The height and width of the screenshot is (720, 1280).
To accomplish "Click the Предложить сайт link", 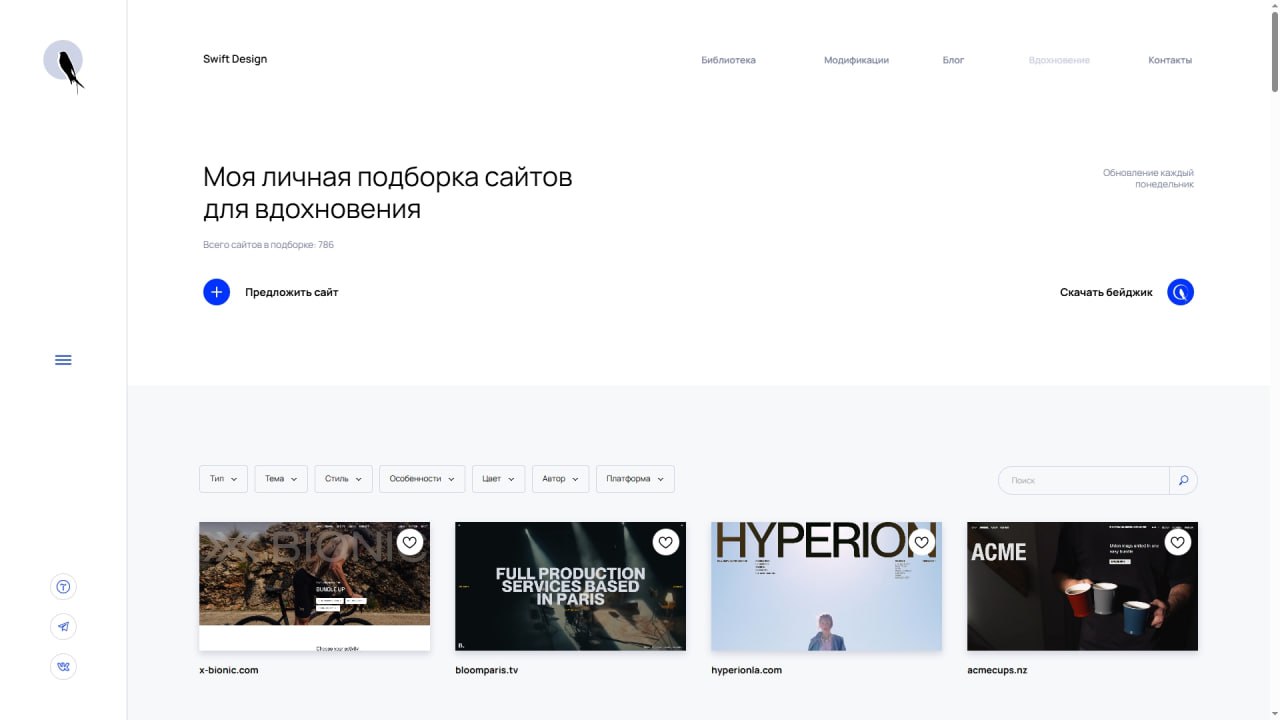I will pyautogui.click(x=292, y=292).
